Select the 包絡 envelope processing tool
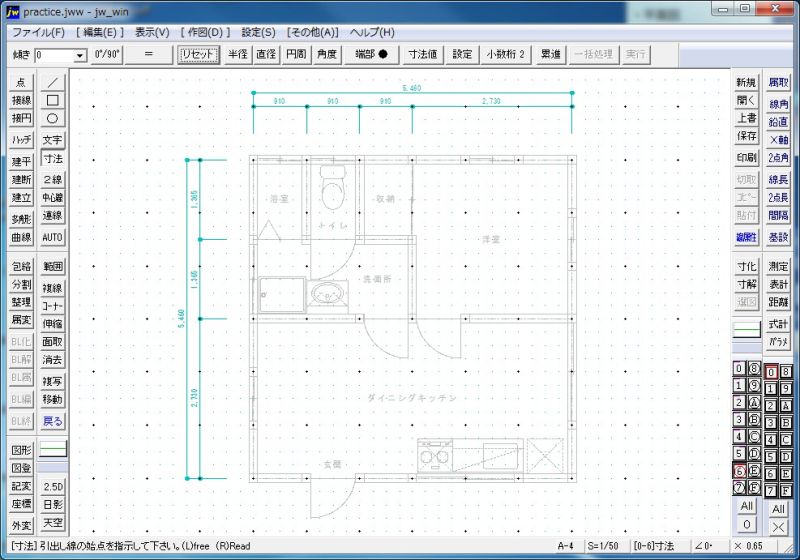 click(21, 266)
